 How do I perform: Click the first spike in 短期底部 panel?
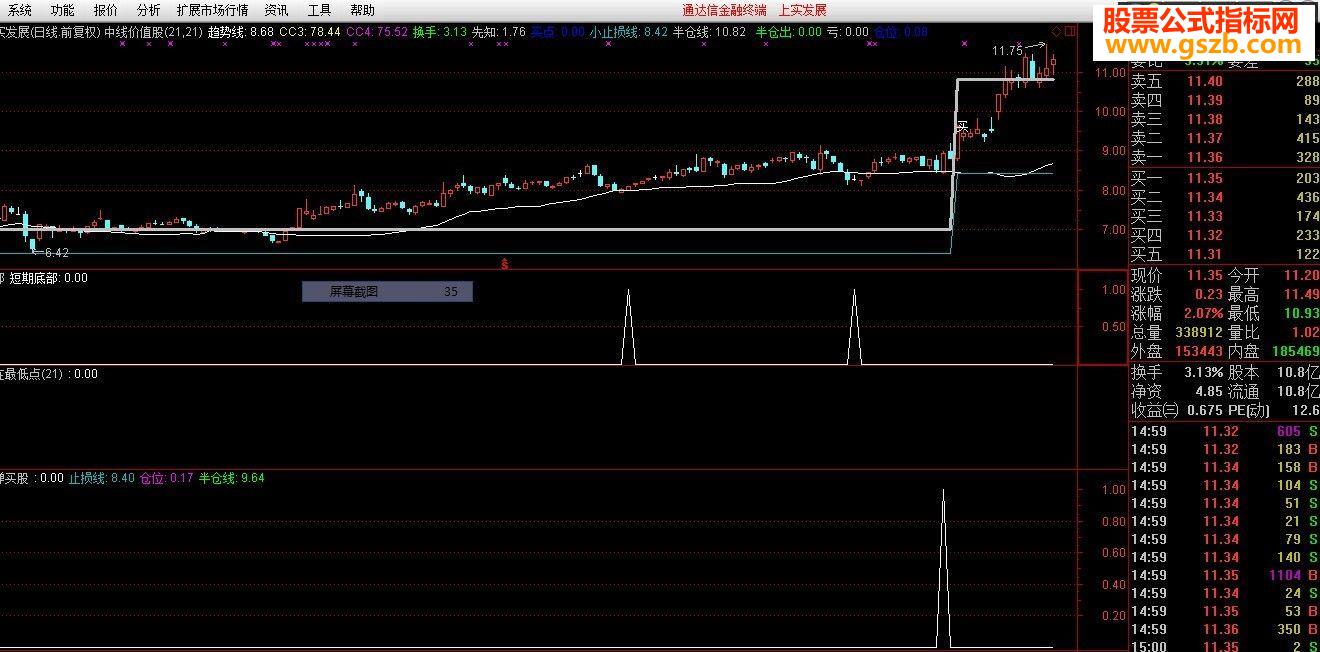[x=628, y=327]
